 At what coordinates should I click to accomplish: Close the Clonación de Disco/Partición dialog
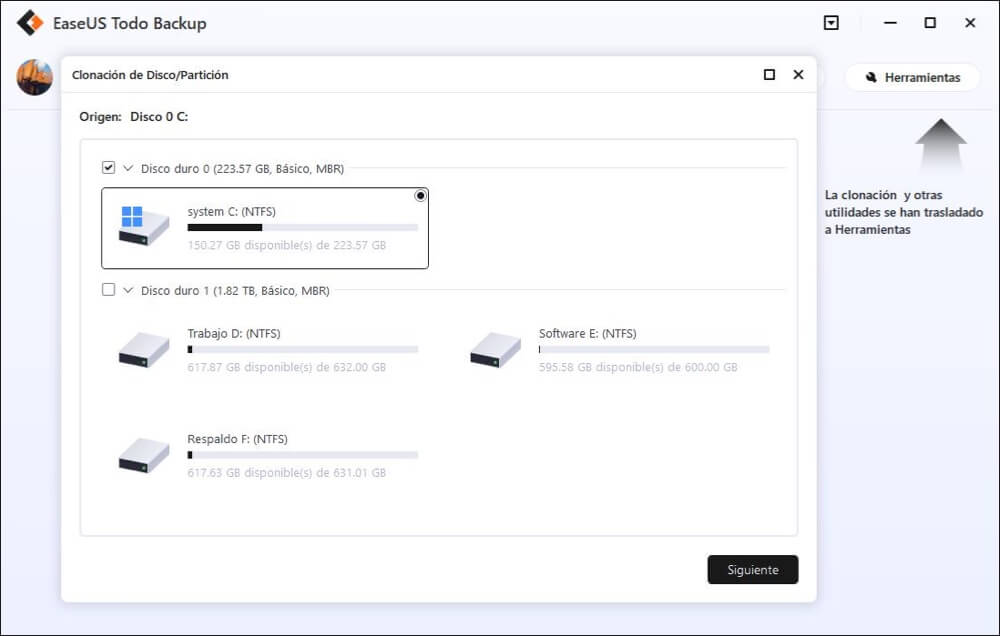798,75
